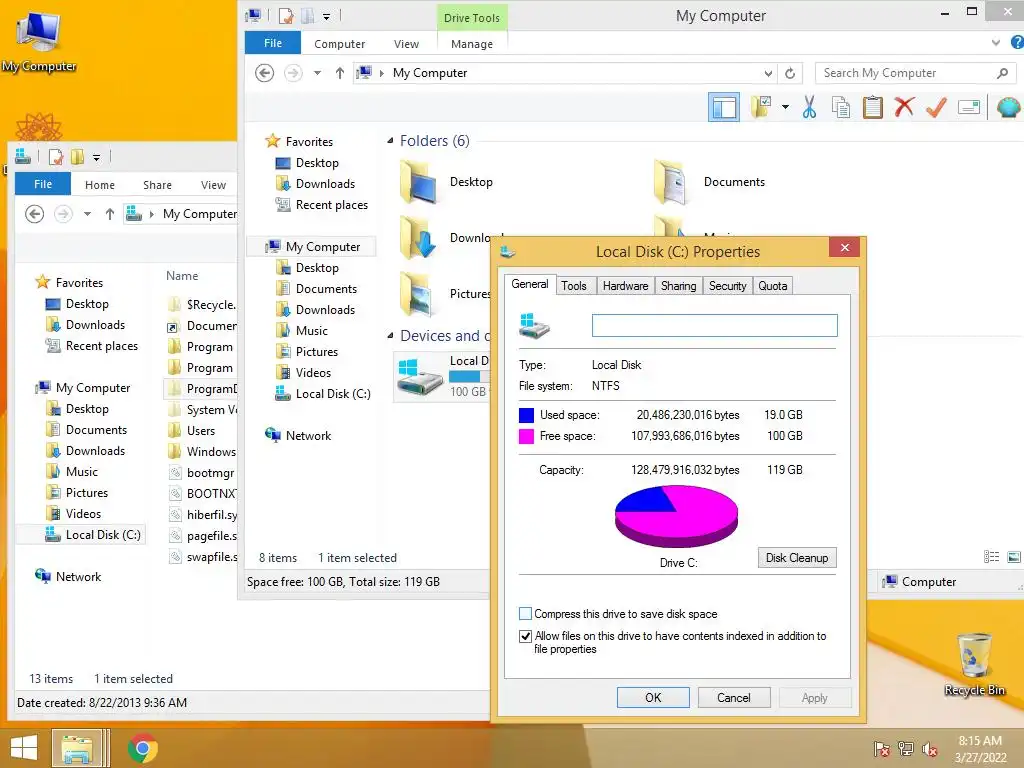
Task: Open the Quick Access Toolbar dropdown in My Computer
Action: tap(327, 16)
